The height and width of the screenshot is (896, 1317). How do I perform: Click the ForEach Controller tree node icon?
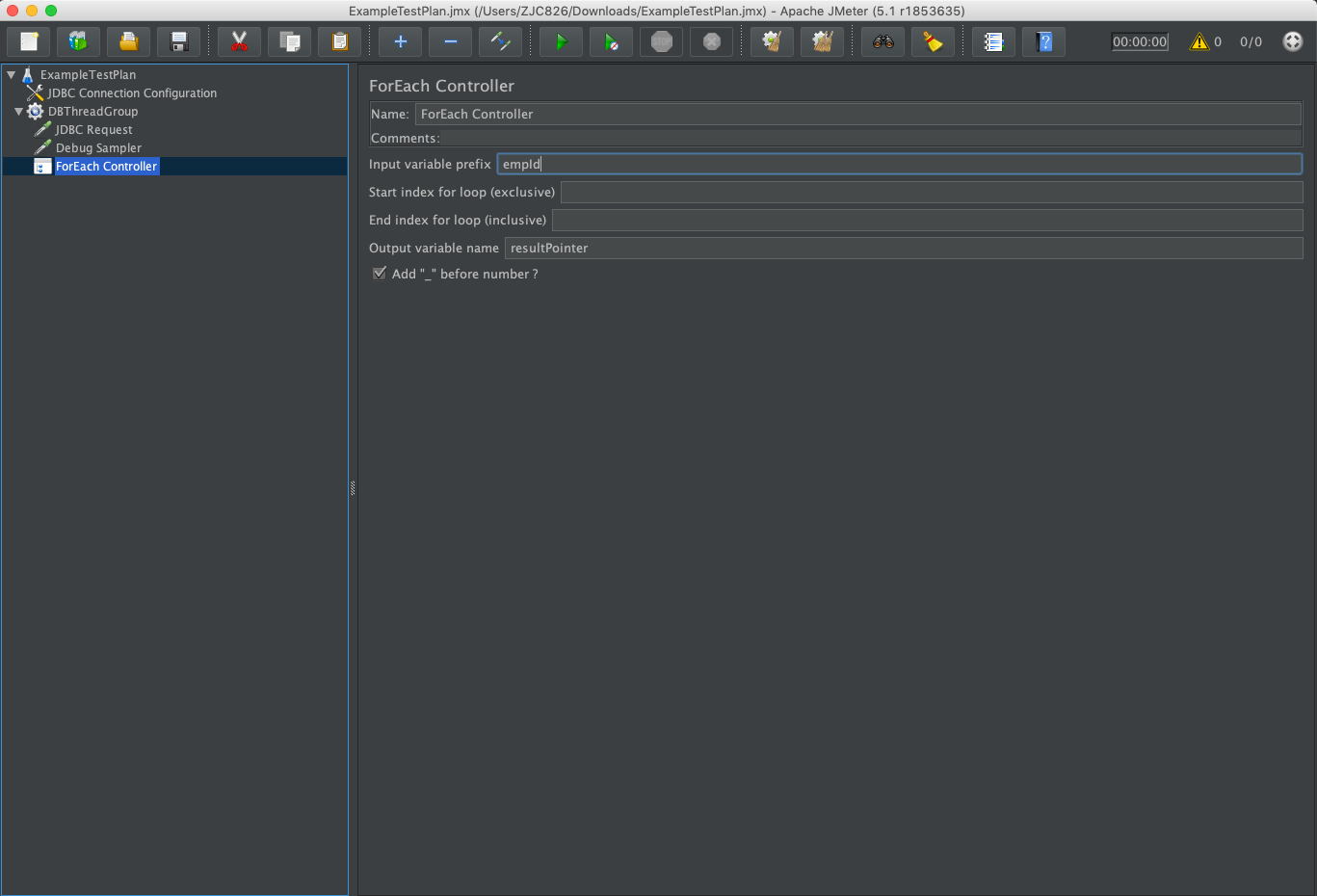(42, 167)
